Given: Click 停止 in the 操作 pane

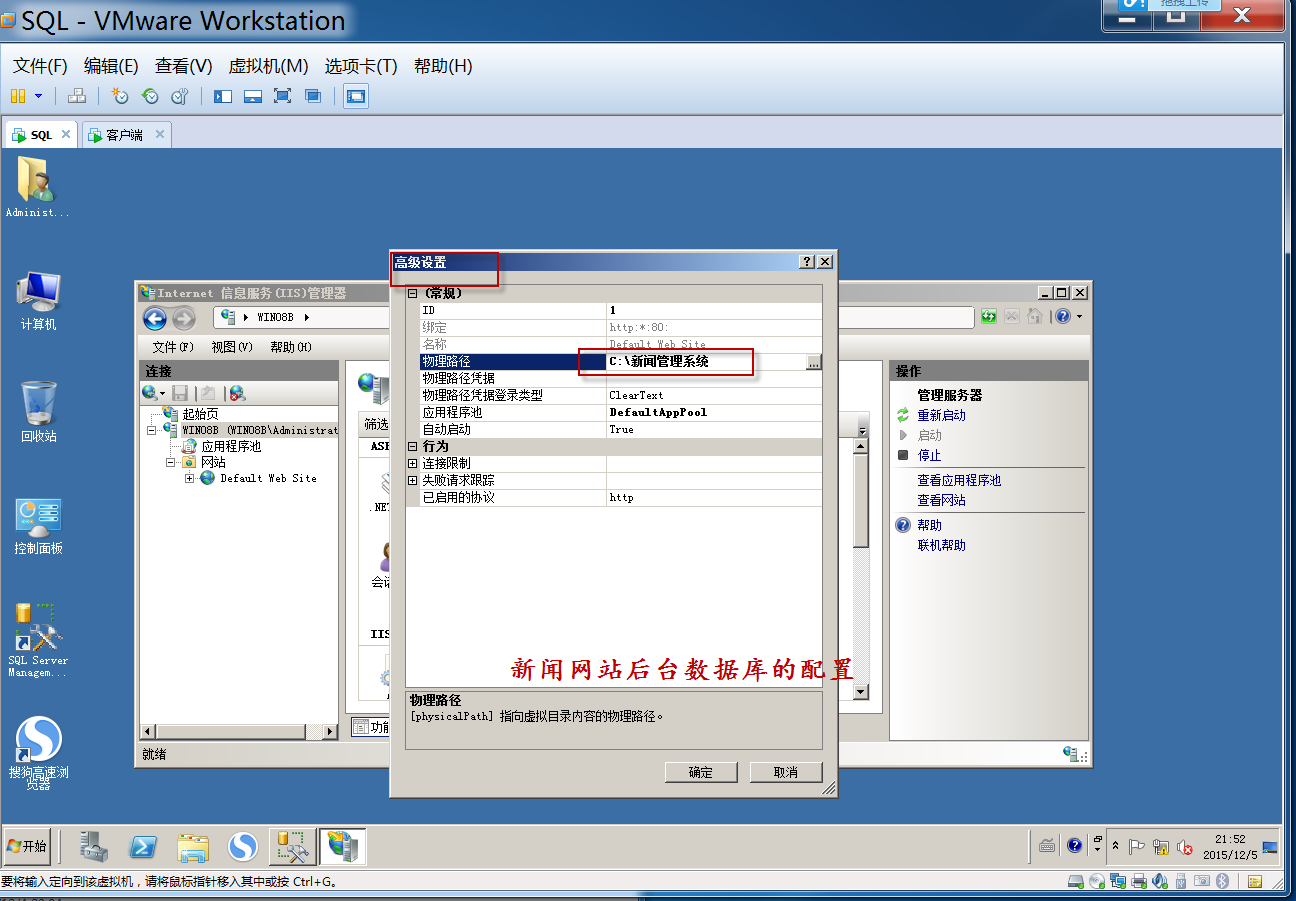Looking at the screenshot, I should pos(930,455).
